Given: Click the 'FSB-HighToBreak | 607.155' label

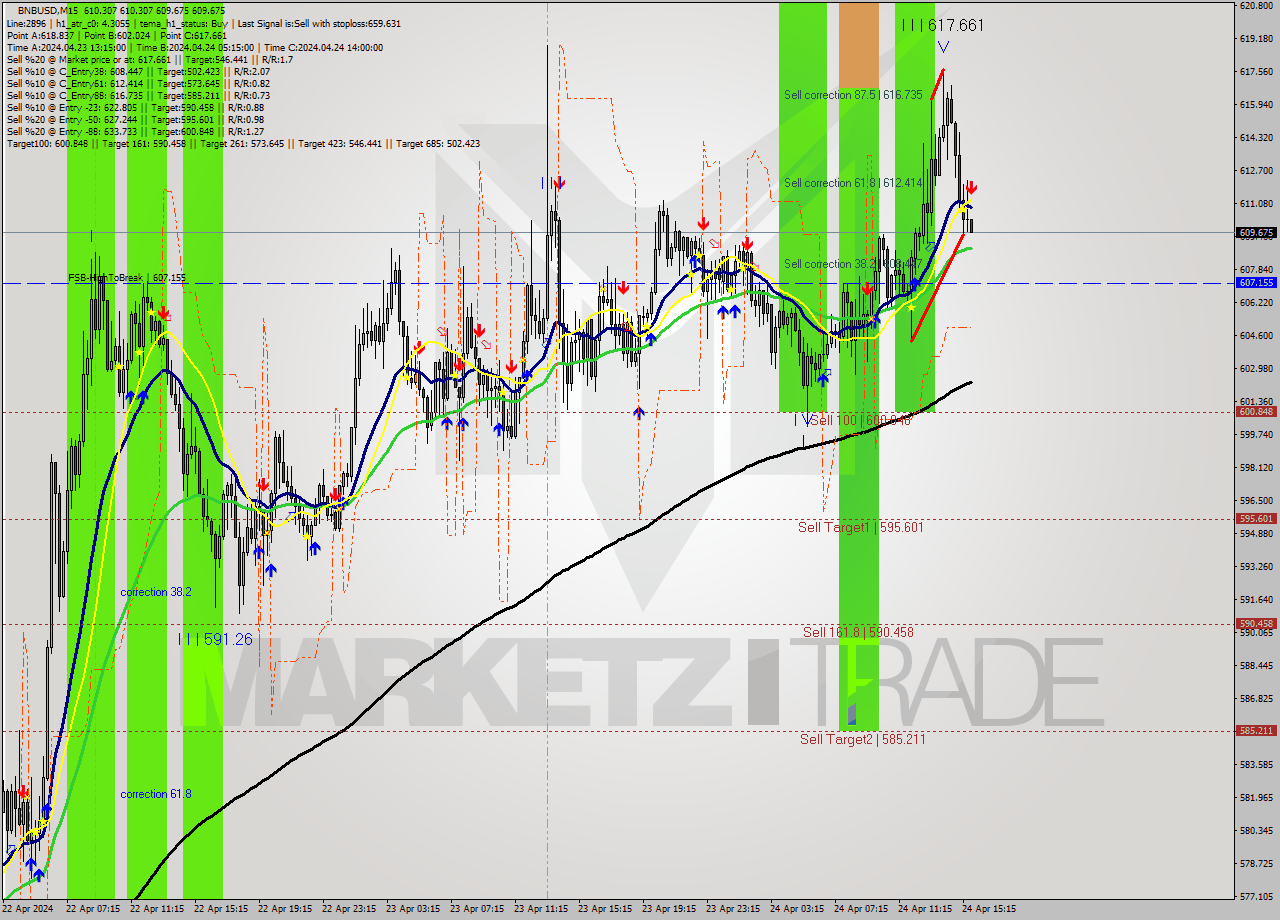Looking at the screenshot, I should [x=127, y=278].
